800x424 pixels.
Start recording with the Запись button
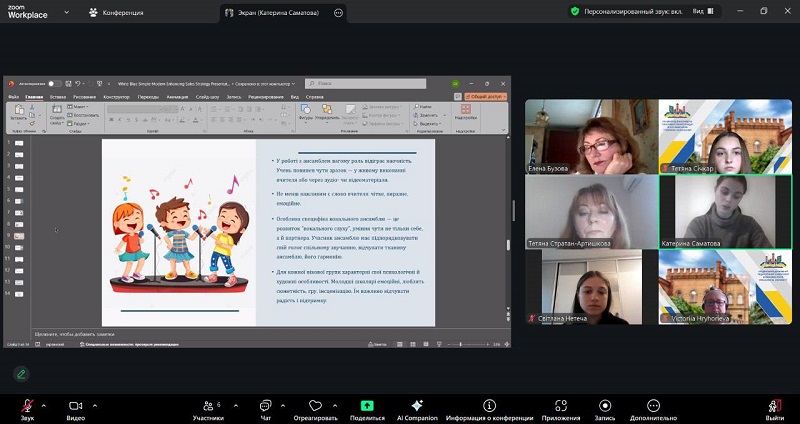click(603, 406)
